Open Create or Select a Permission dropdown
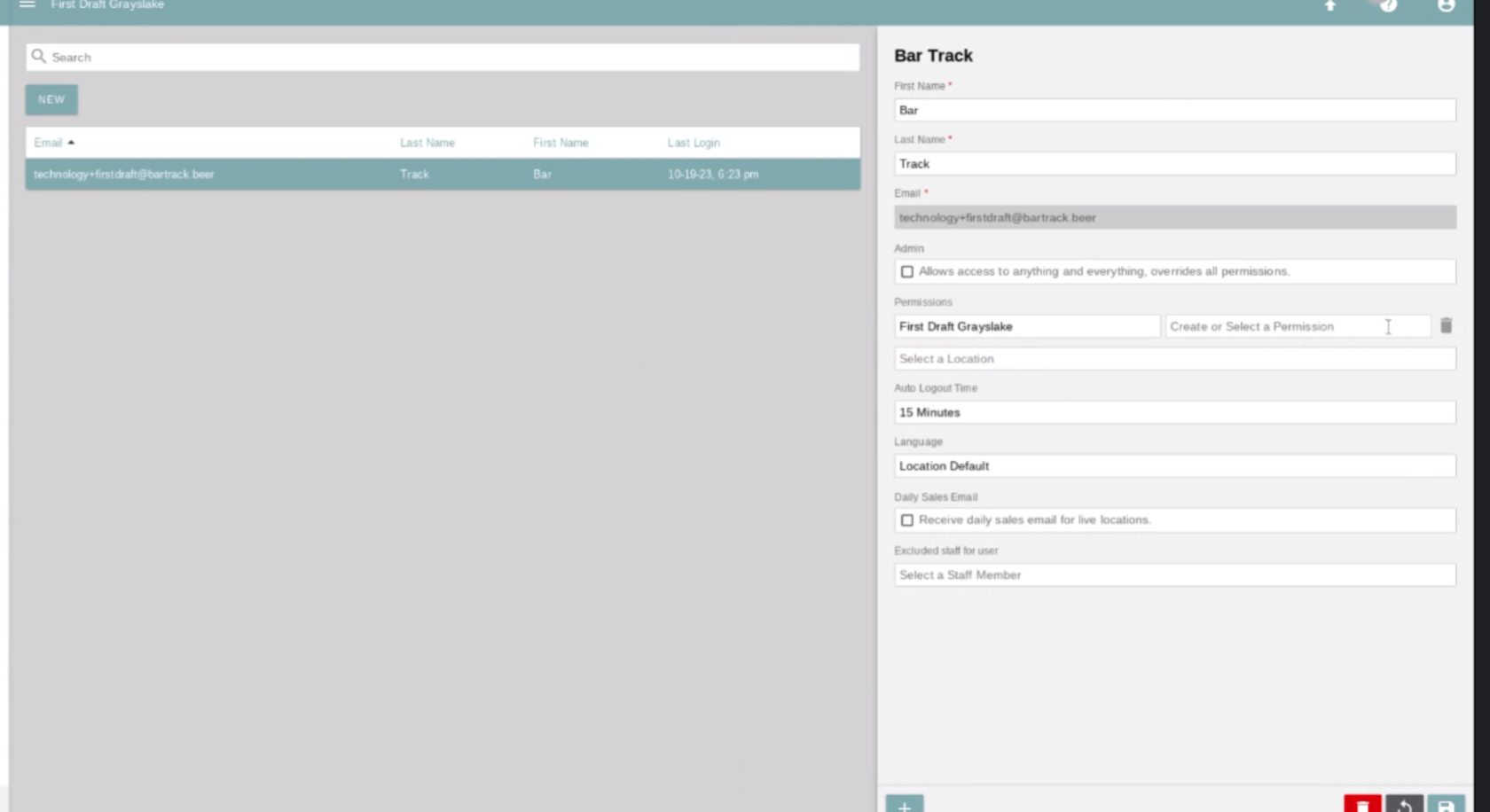Image resolution: width=1490 pixels, height=812 pixels. point(1298,326)
